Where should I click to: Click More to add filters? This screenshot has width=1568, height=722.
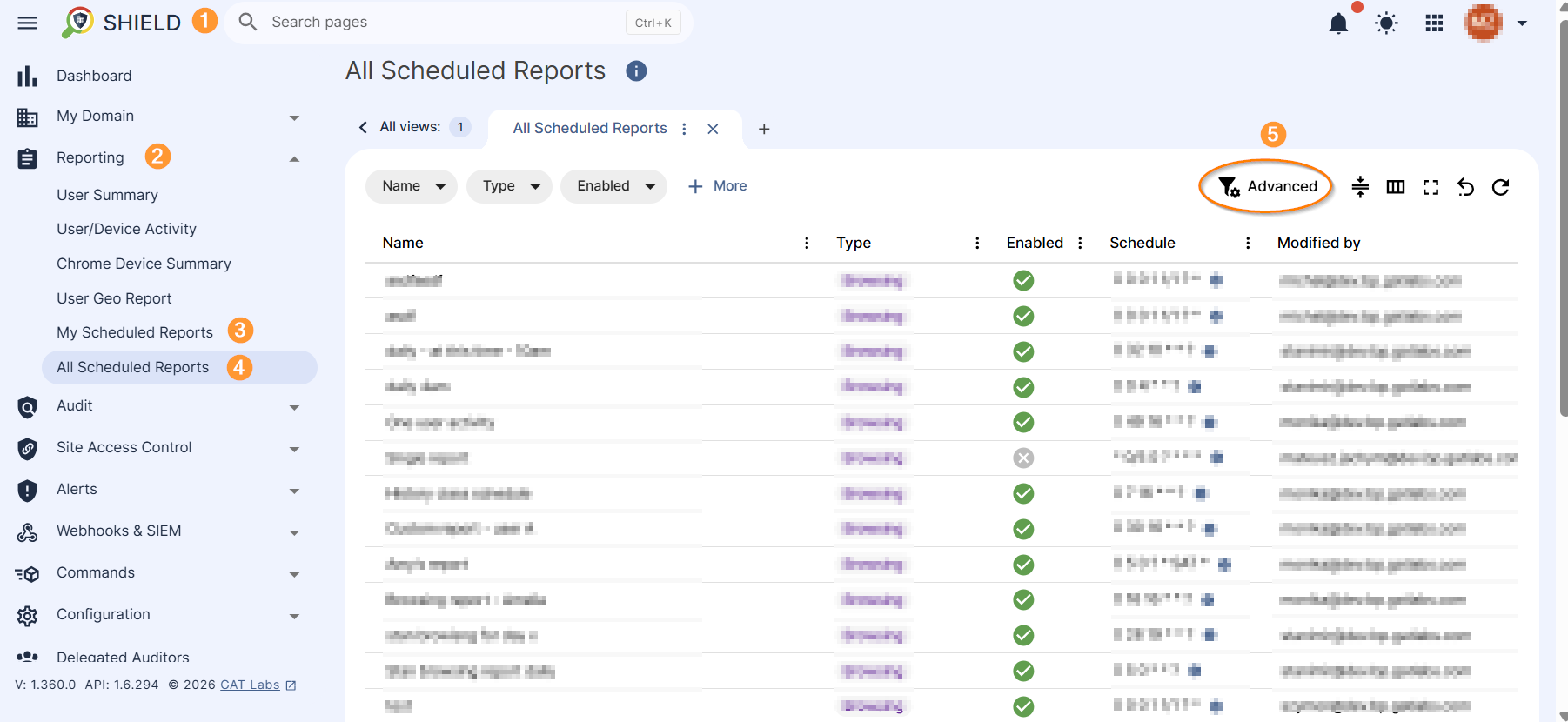717,186
